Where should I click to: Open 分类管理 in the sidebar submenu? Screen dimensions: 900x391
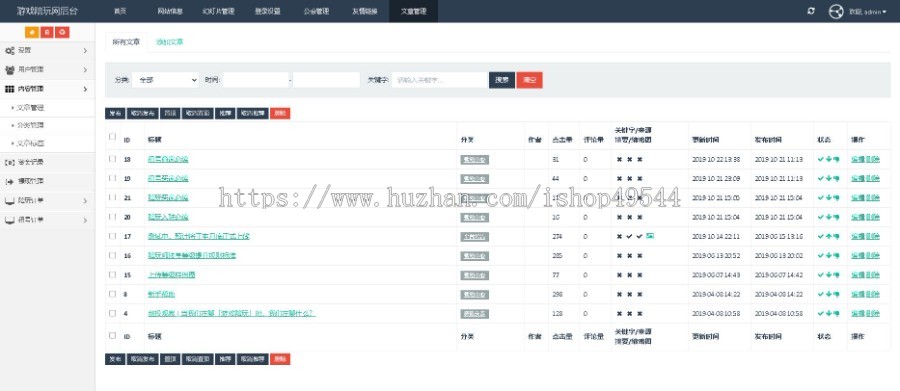(30, 125)
